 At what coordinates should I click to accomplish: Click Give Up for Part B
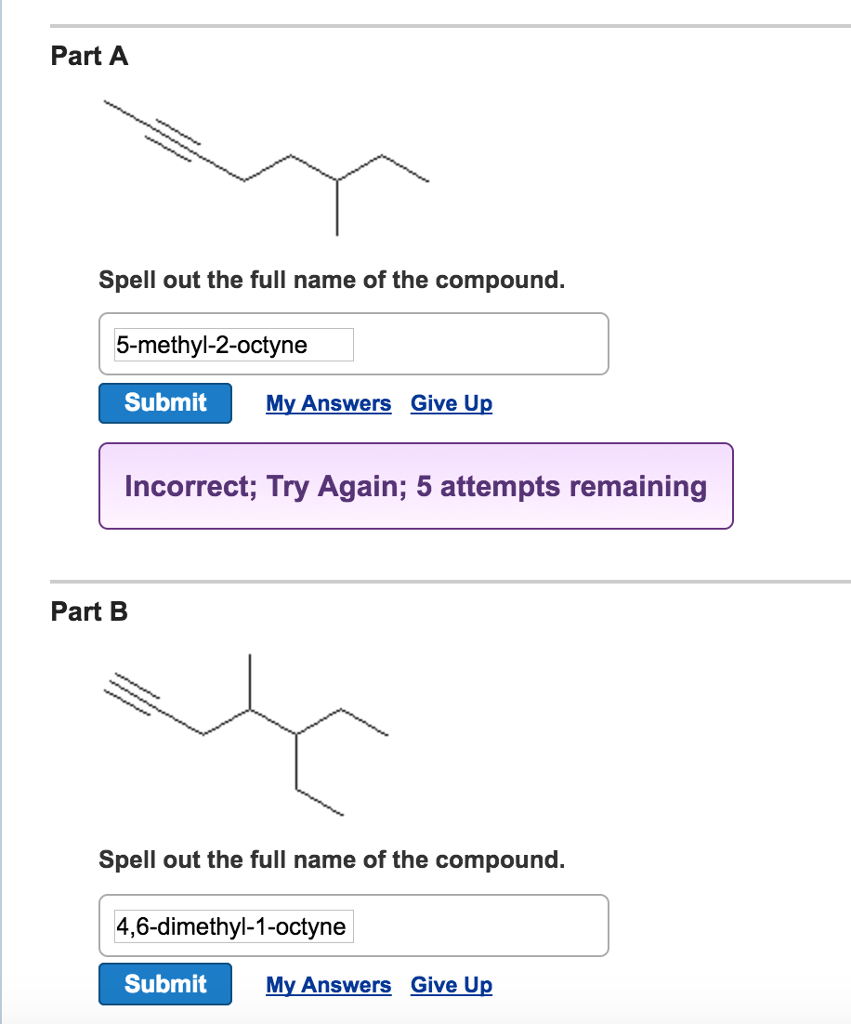coord(451,985)
